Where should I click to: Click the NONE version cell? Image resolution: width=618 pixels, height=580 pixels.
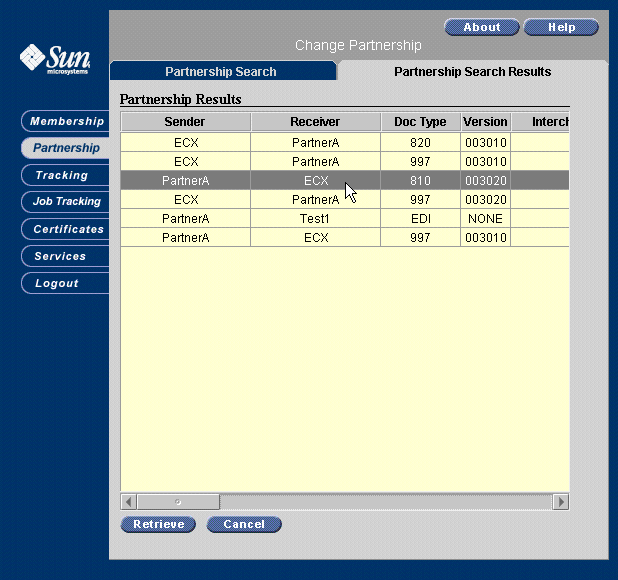486,218
